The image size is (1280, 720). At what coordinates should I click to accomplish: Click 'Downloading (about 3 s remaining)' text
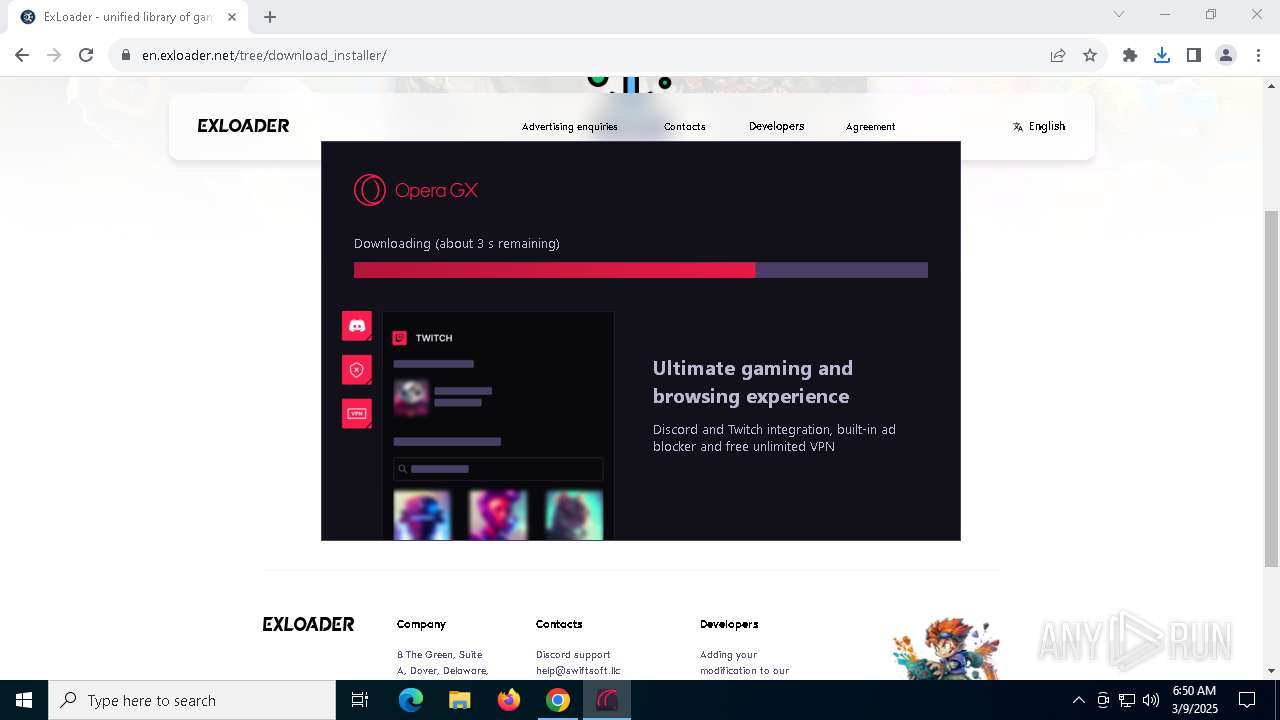tap(457, 244)
